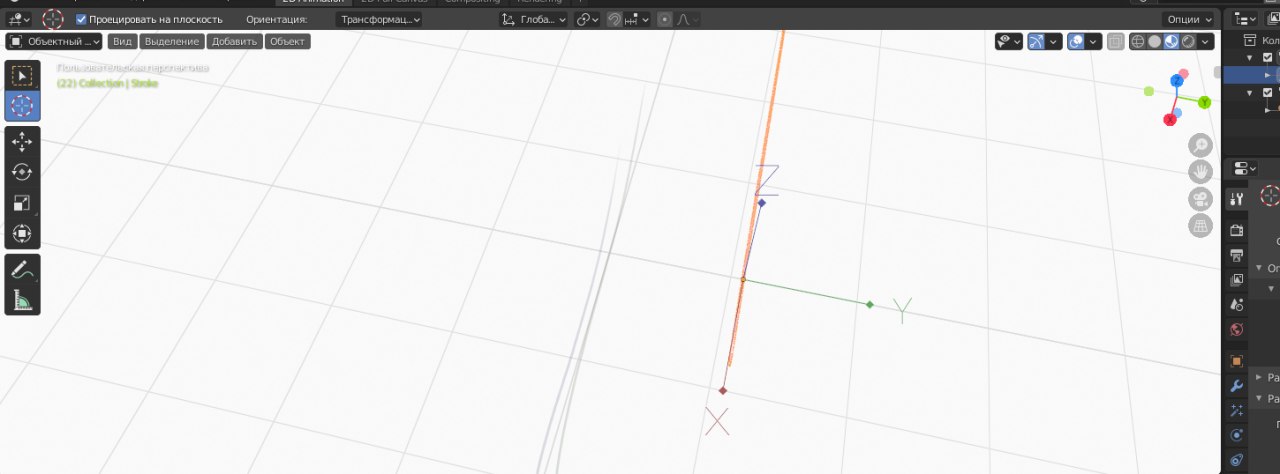The width and height of the screenshot is (1280, 474).
Task: Switch to solid shading mode
Action: click(1154, 41)
